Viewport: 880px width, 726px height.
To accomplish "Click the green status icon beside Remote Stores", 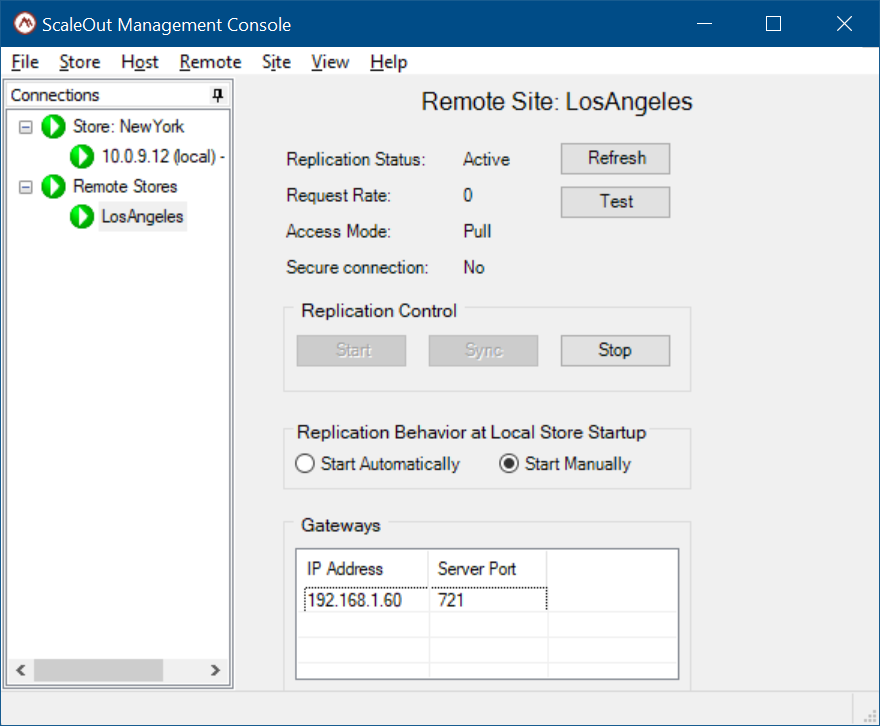I will click(53, 186).
